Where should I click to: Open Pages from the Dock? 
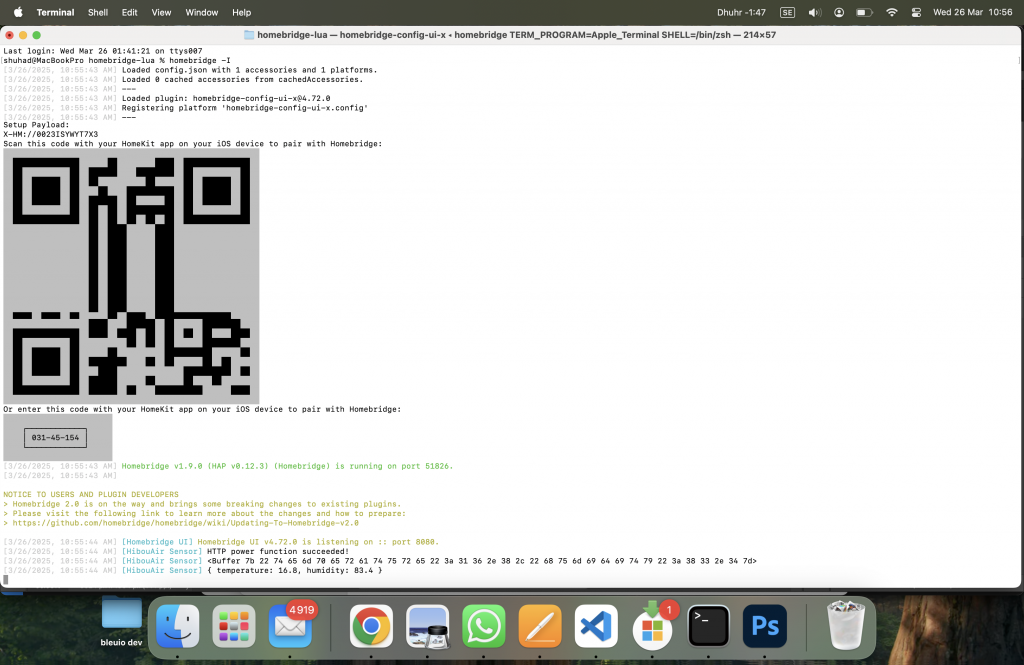(539, 626)
